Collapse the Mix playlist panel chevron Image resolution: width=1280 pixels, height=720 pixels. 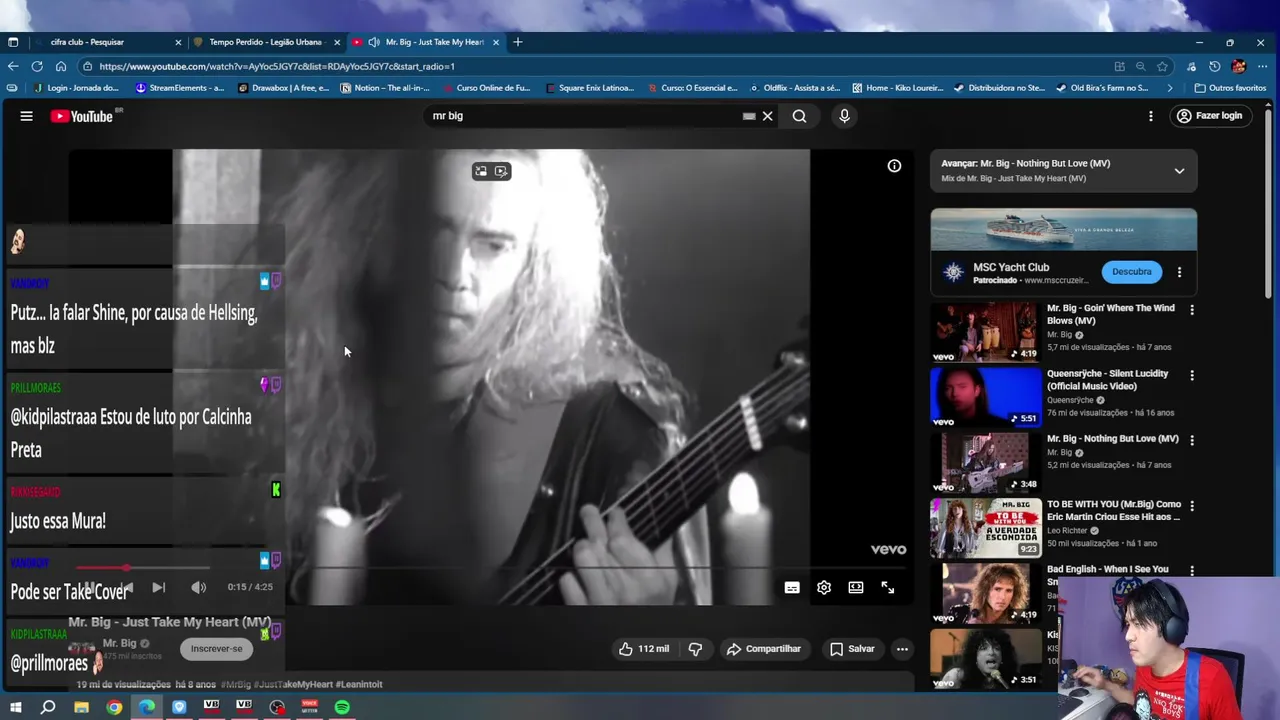point(1179,171)
